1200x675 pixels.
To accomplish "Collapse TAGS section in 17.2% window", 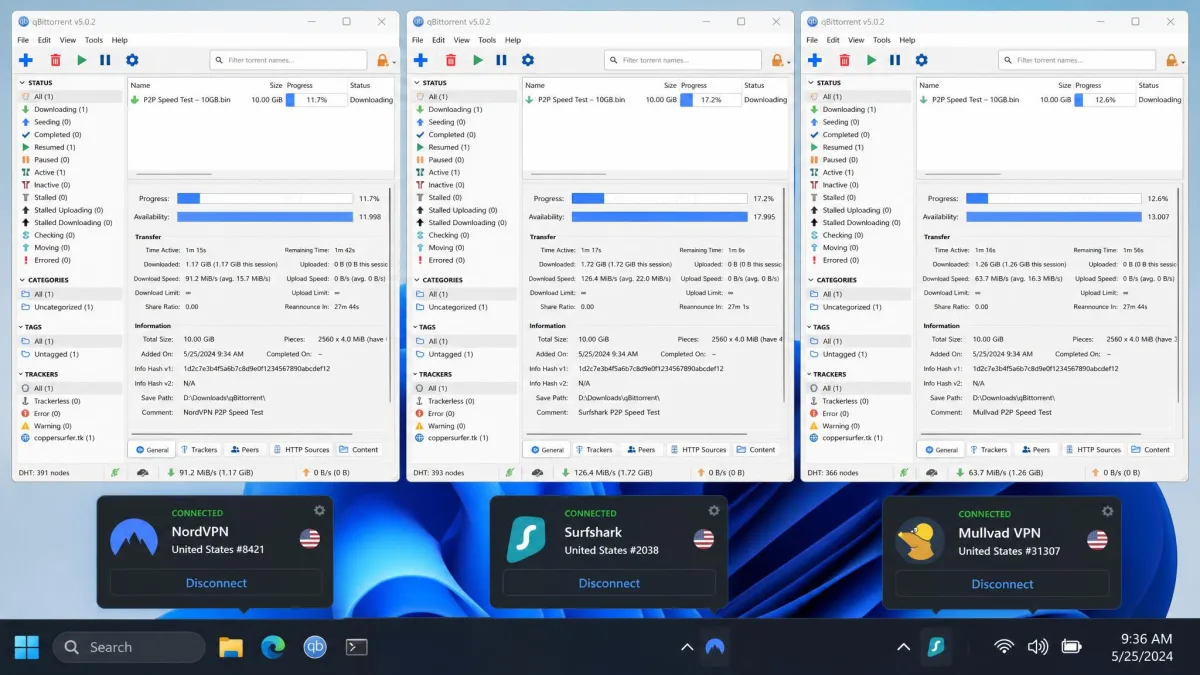I will [x=415, y=327].
